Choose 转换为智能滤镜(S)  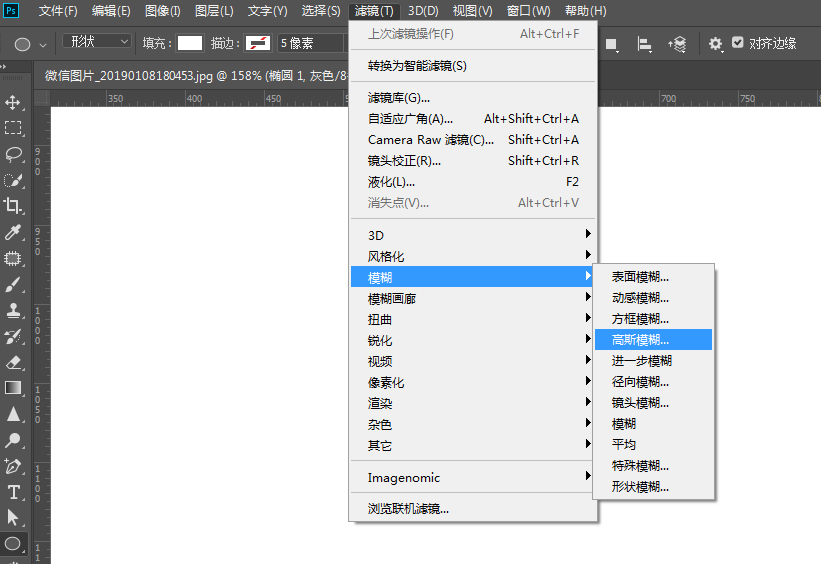click(473, 66)
